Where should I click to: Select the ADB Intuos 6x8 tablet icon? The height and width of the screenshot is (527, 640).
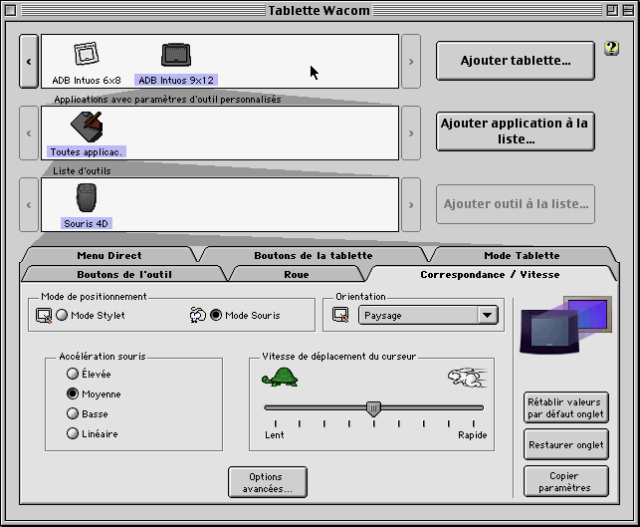[86, 54]
